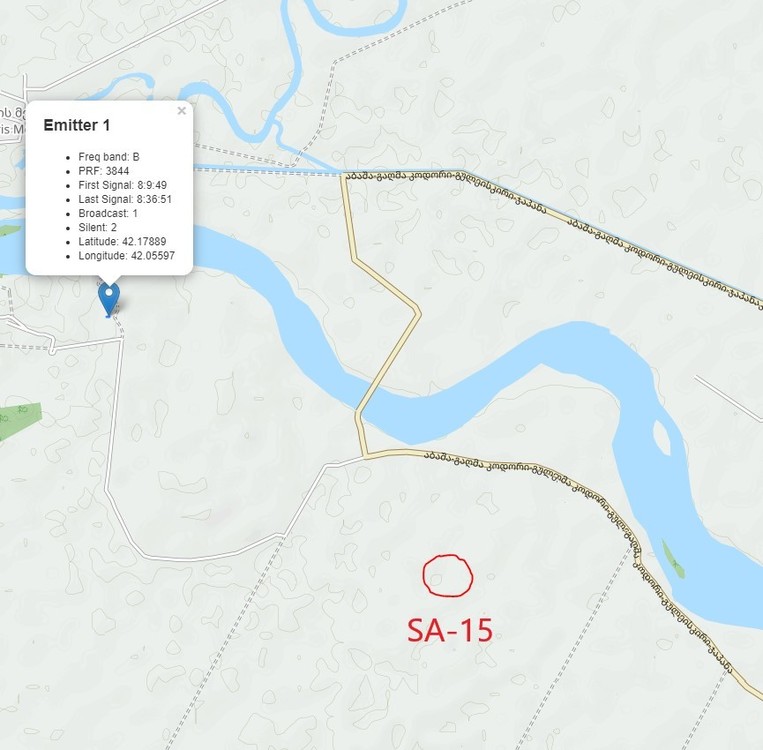Click the white oval island in the river
Screen dimensions: 763x750
[x=661, y=437]
